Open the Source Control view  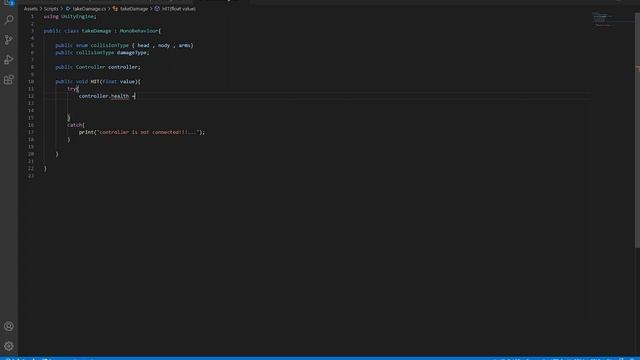pyautogui.click(x=9, y=40)
